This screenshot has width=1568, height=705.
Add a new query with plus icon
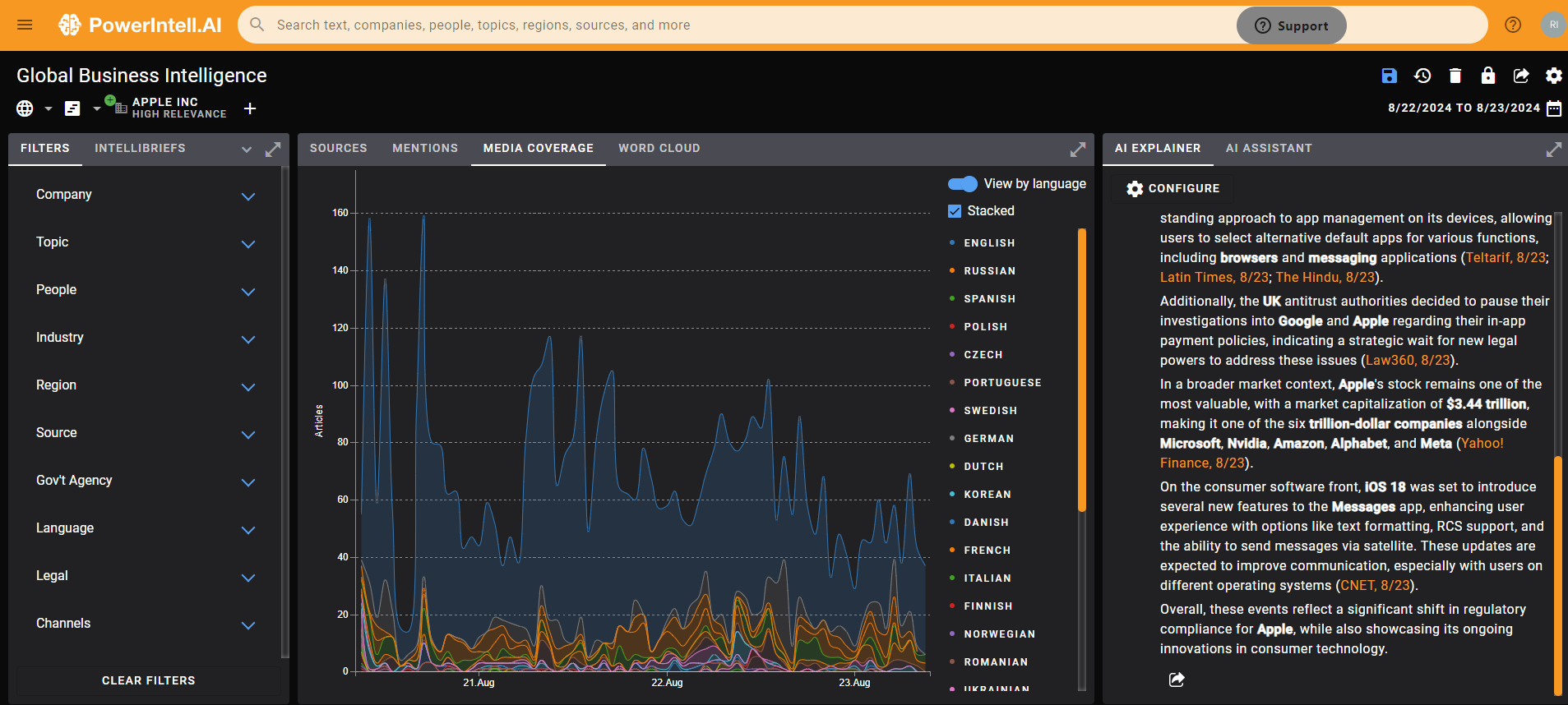pos(250,108)
